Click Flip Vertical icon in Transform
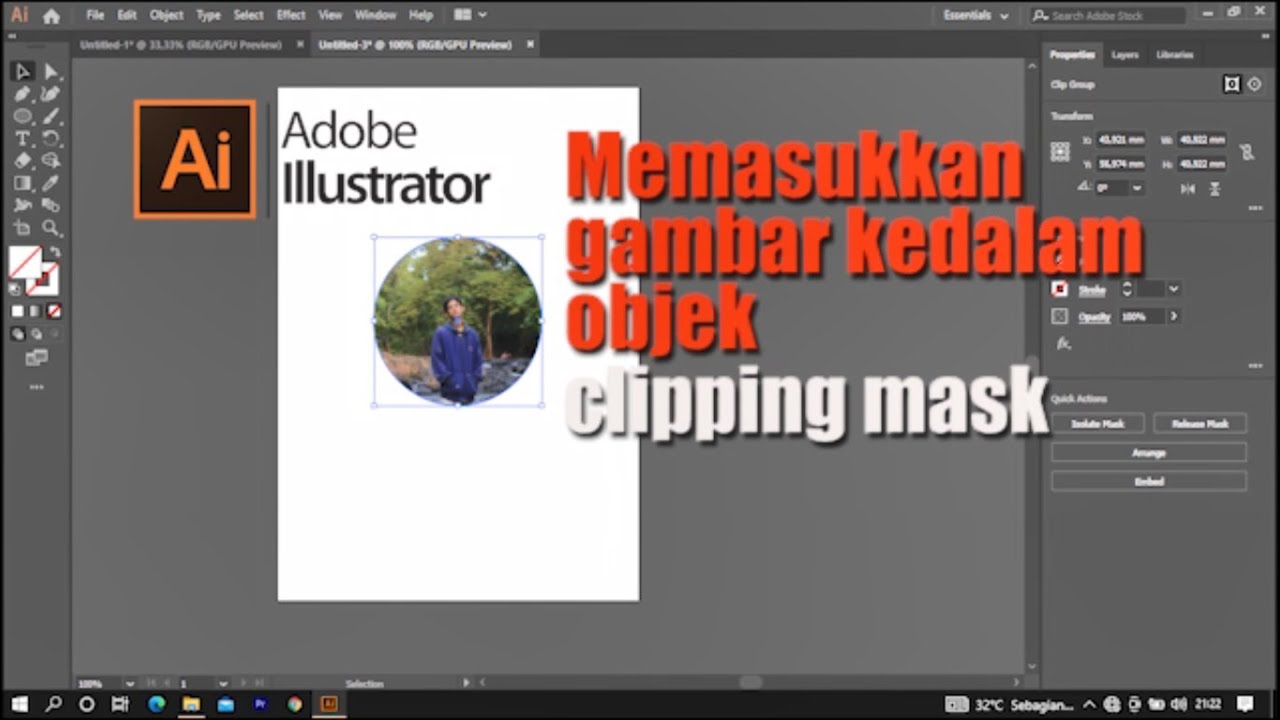This screenshot has height=720, width=1280. [x=1215, y=188]
